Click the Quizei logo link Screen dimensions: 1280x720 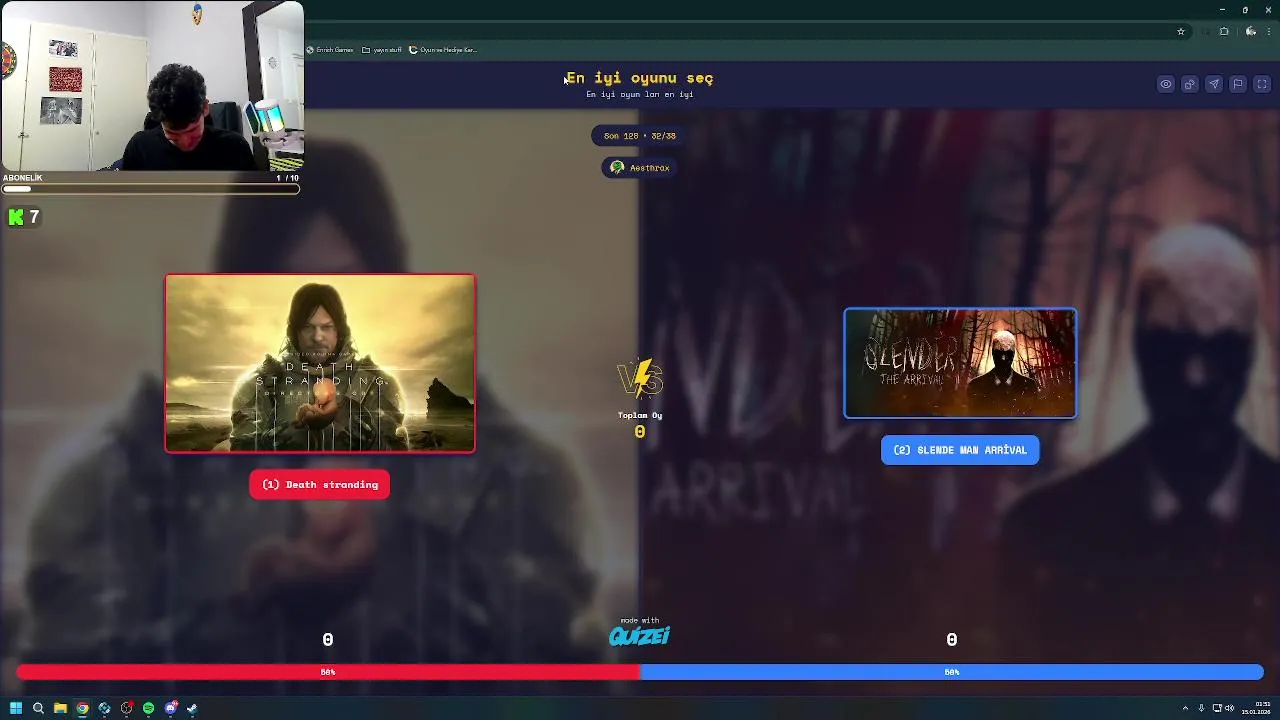click(640, 634)
